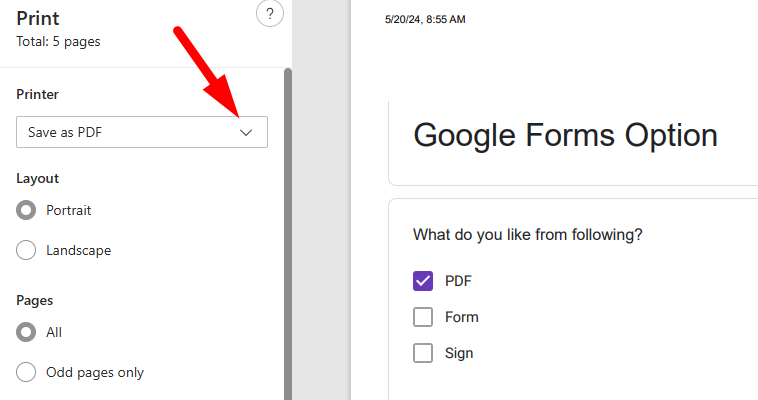Screen dimensions: 758x400
Task: Click the print panel vertical scrollbar
Action: 288,230
